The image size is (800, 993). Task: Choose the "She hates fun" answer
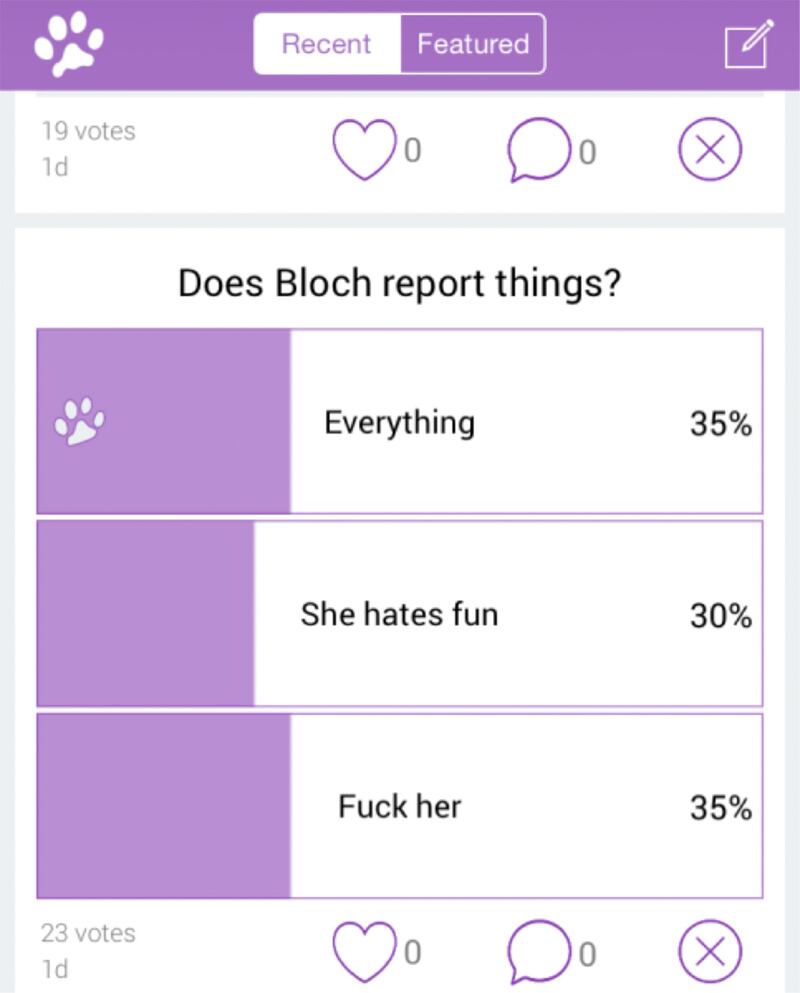tap(399, 614)
